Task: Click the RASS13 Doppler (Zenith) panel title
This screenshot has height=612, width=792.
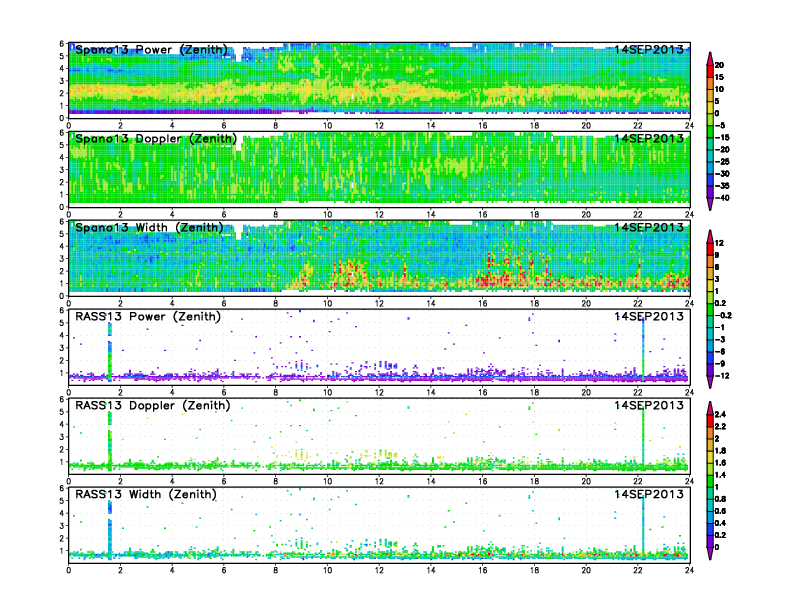Action: [153, 406]
